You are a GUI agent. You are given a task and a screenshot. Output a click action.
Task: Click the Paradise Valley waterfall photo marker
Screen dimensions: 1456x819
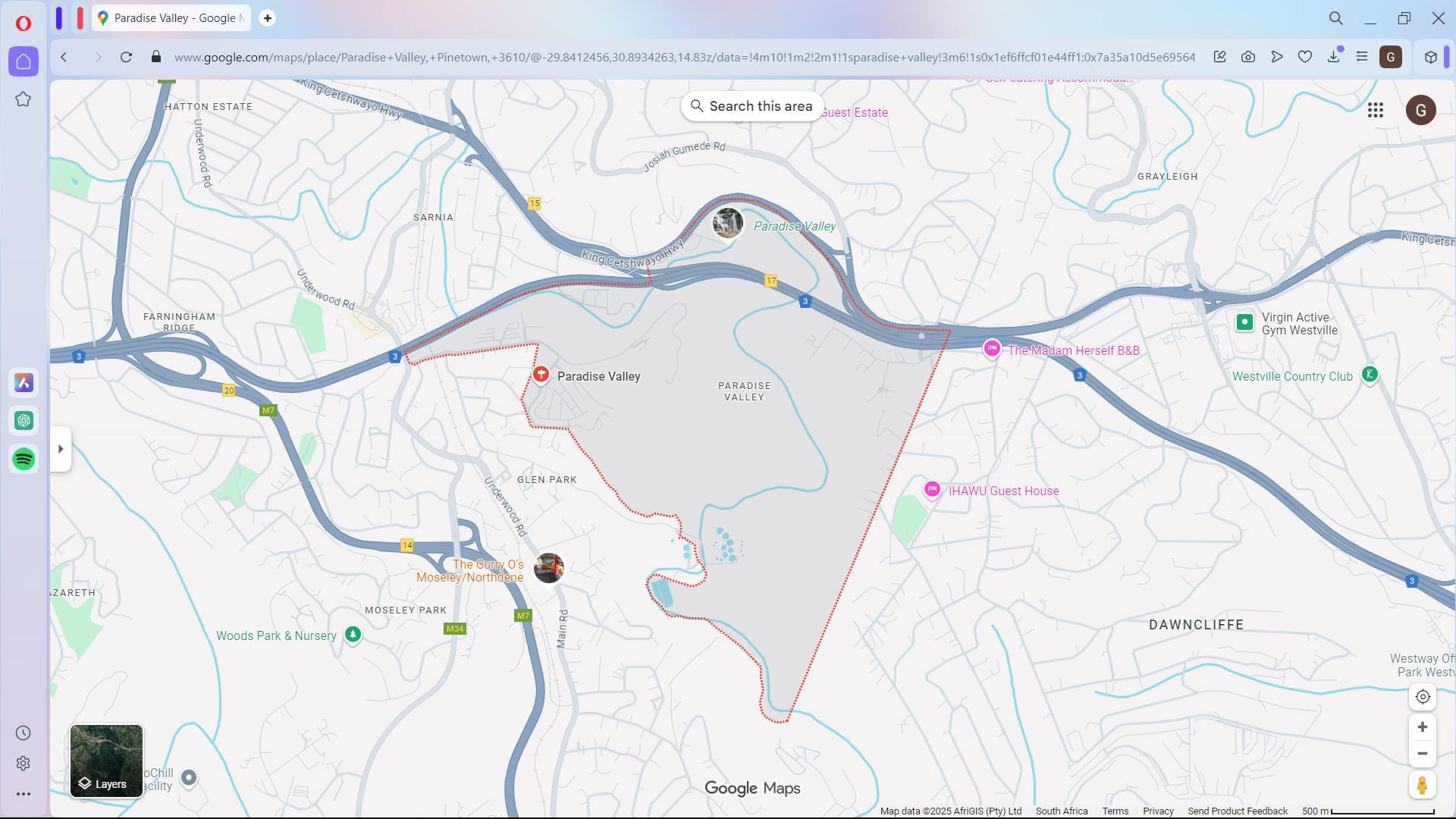[x=727, y=223]
